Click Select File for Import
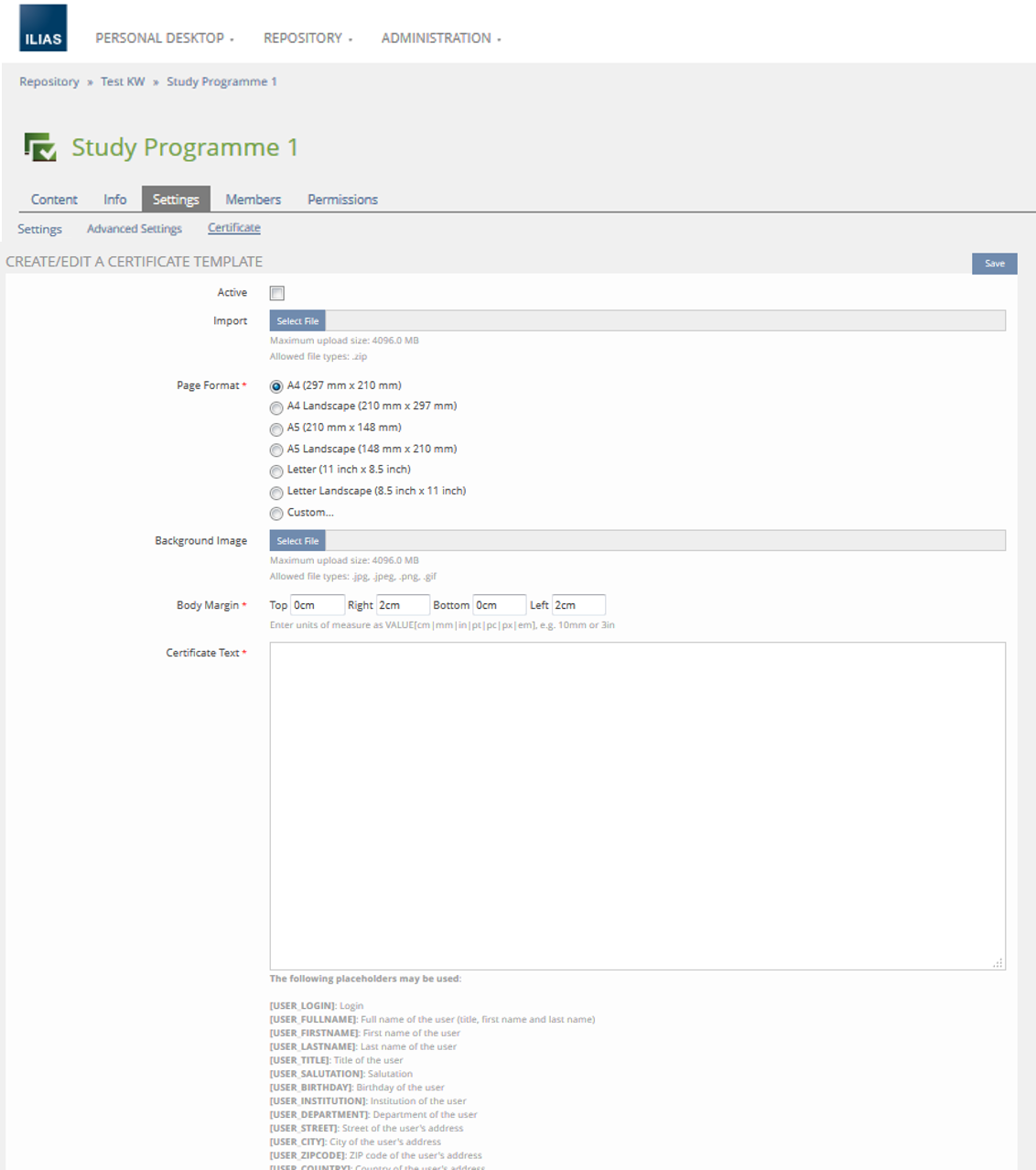The image size is (1036, 1170). (297, 321)
